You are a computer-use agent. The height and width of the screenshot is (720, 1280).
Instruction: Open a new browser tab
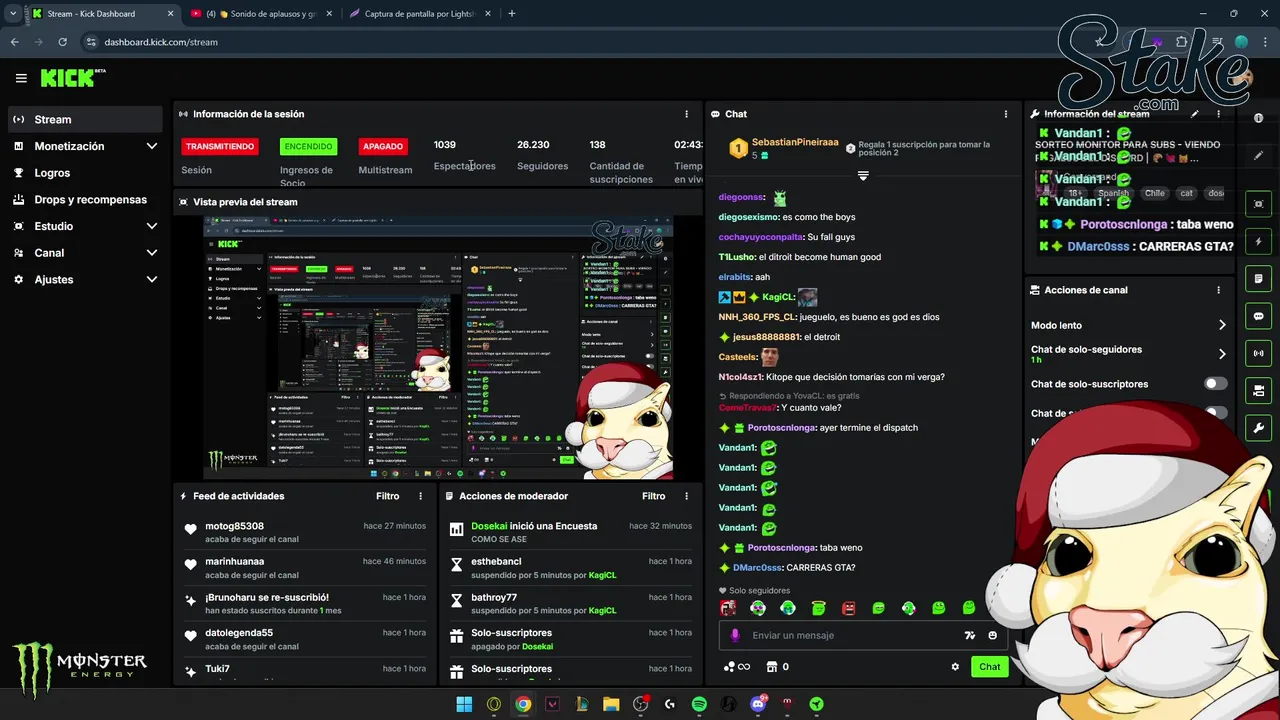click(512, 14)
